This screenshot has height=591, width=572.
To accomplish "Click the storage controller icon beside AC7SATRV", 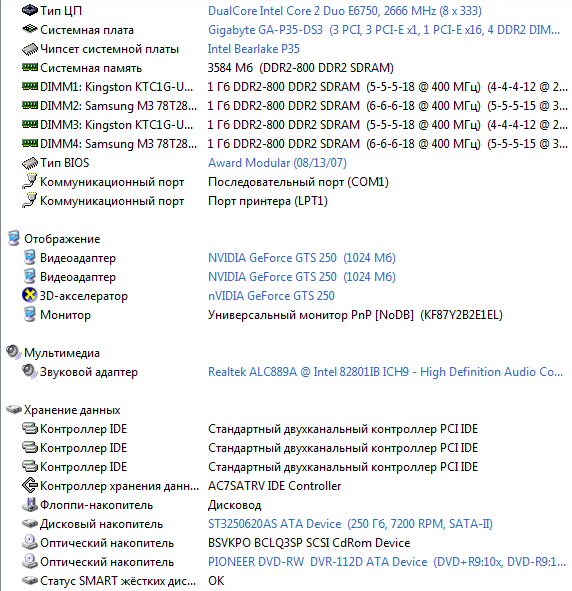I will point(30,485).
